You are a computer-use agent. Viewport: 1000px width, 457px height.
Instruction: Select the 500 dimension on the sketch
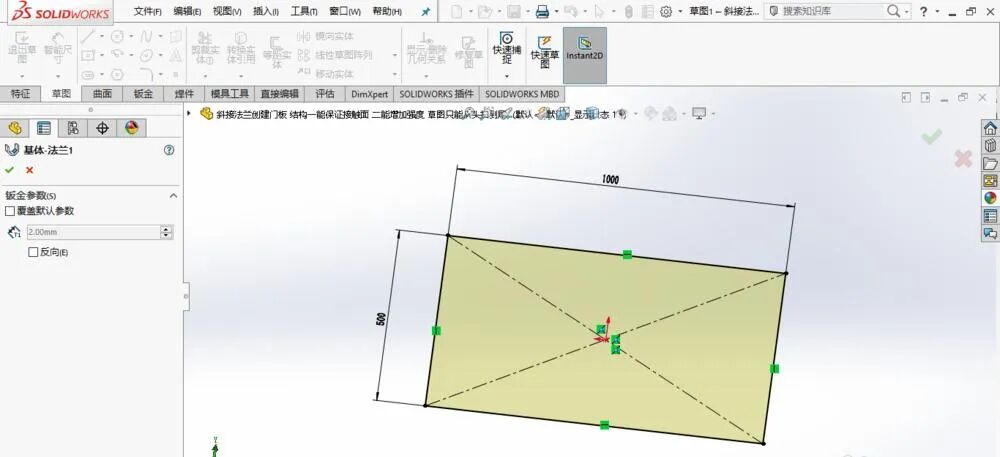(381, 319)
